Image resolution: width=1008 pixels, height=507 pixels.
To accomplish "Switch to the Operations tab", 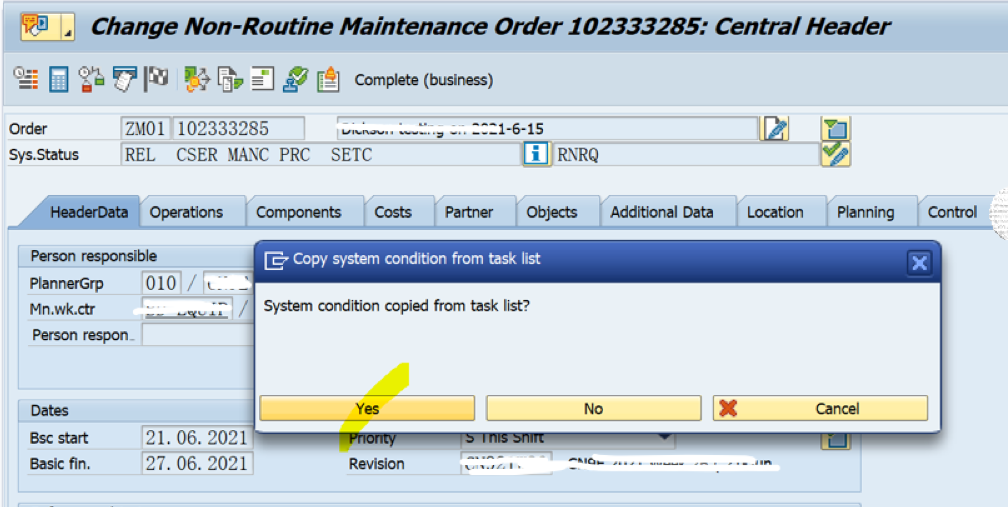I will 186,213.
